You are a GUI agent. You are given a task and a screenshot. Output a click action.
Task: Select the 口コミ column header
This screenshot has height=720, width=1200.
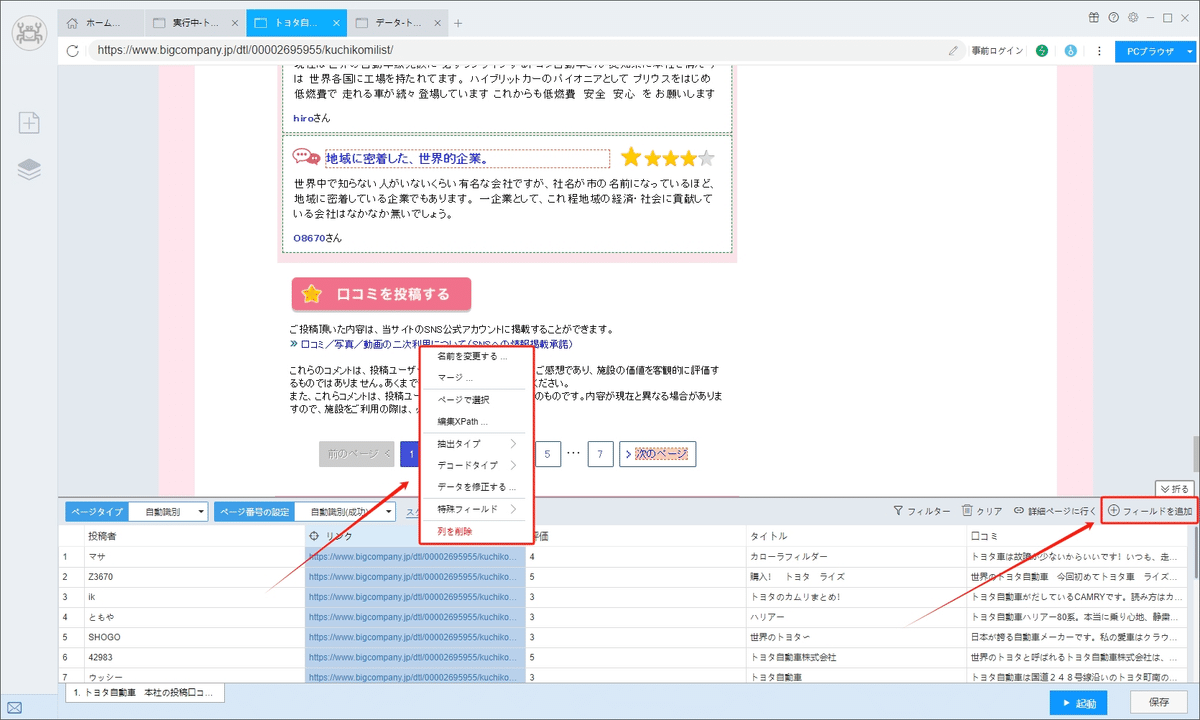[1075, 536]
